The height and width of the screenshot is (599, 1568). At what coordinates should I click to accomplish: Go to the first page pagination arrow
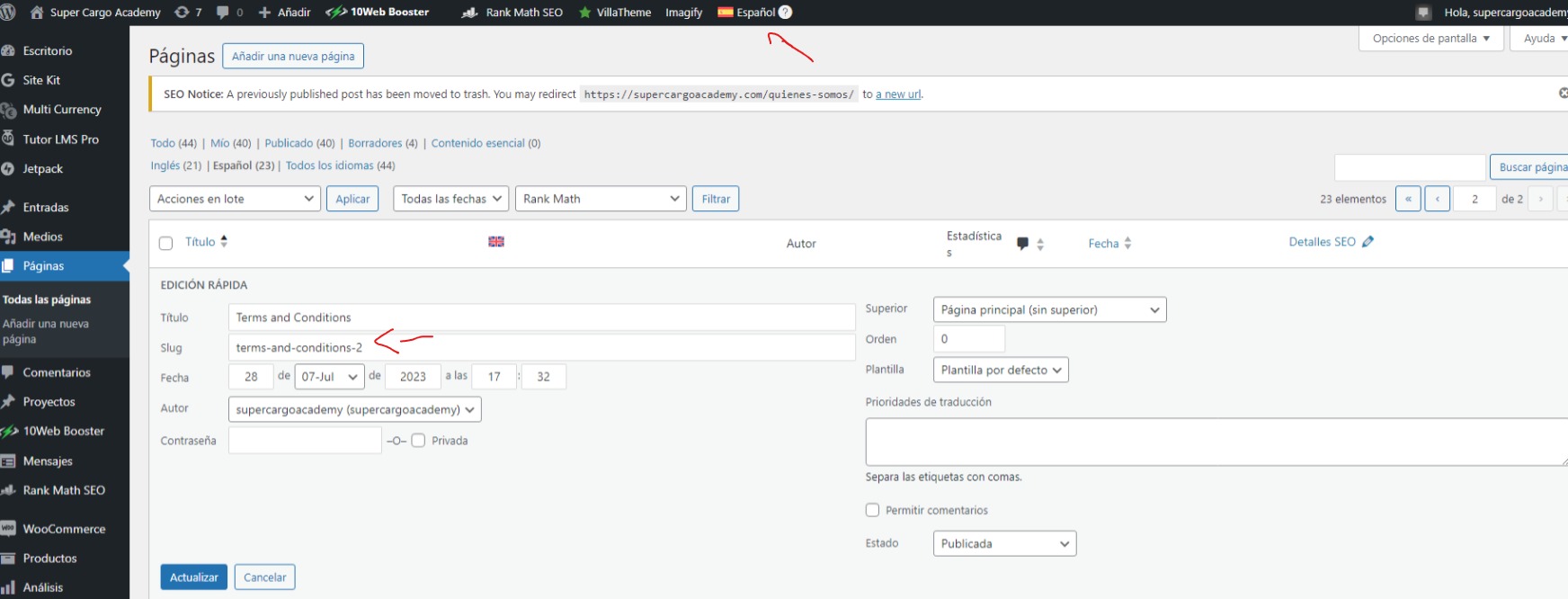click(x=1408, y=199)
